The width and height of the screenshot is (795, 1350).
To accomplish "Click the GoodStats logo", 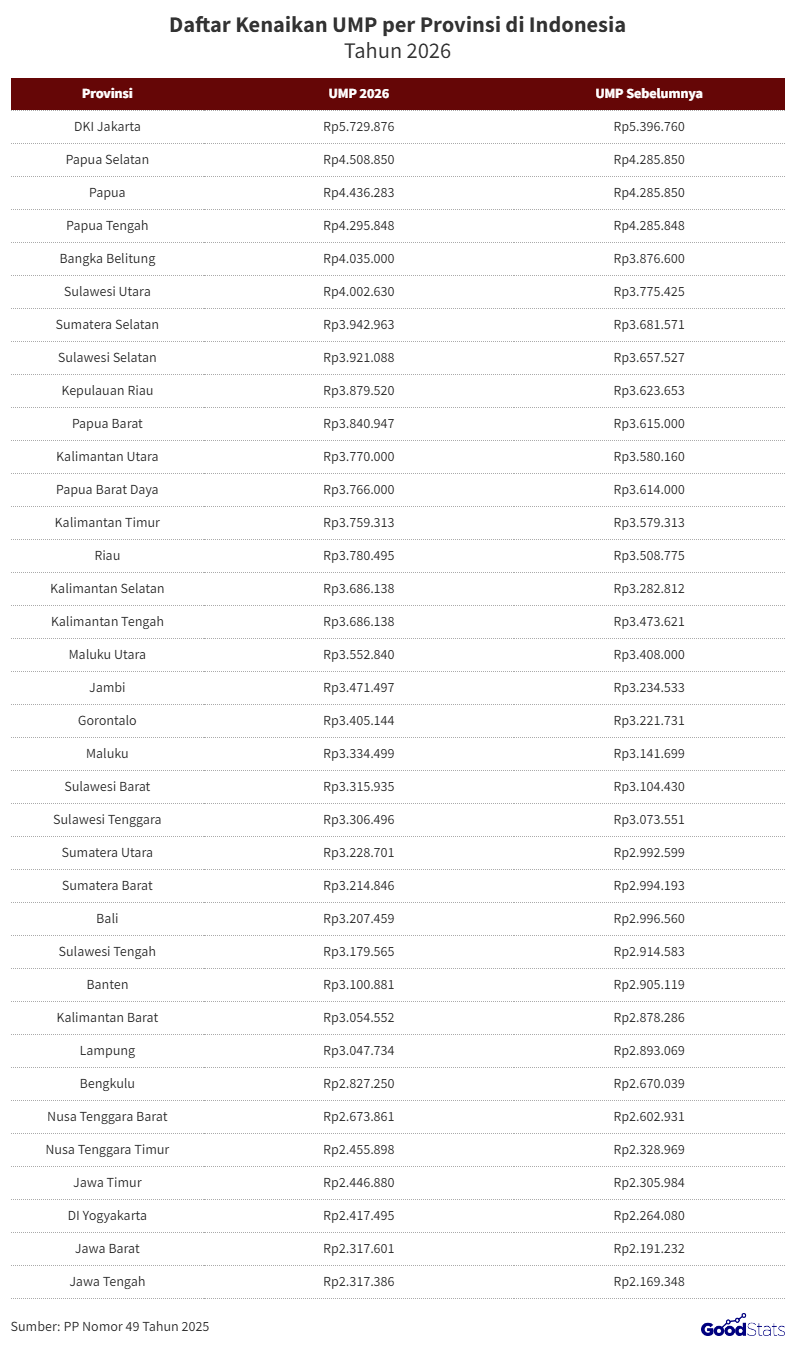I will pos(742,1326).
